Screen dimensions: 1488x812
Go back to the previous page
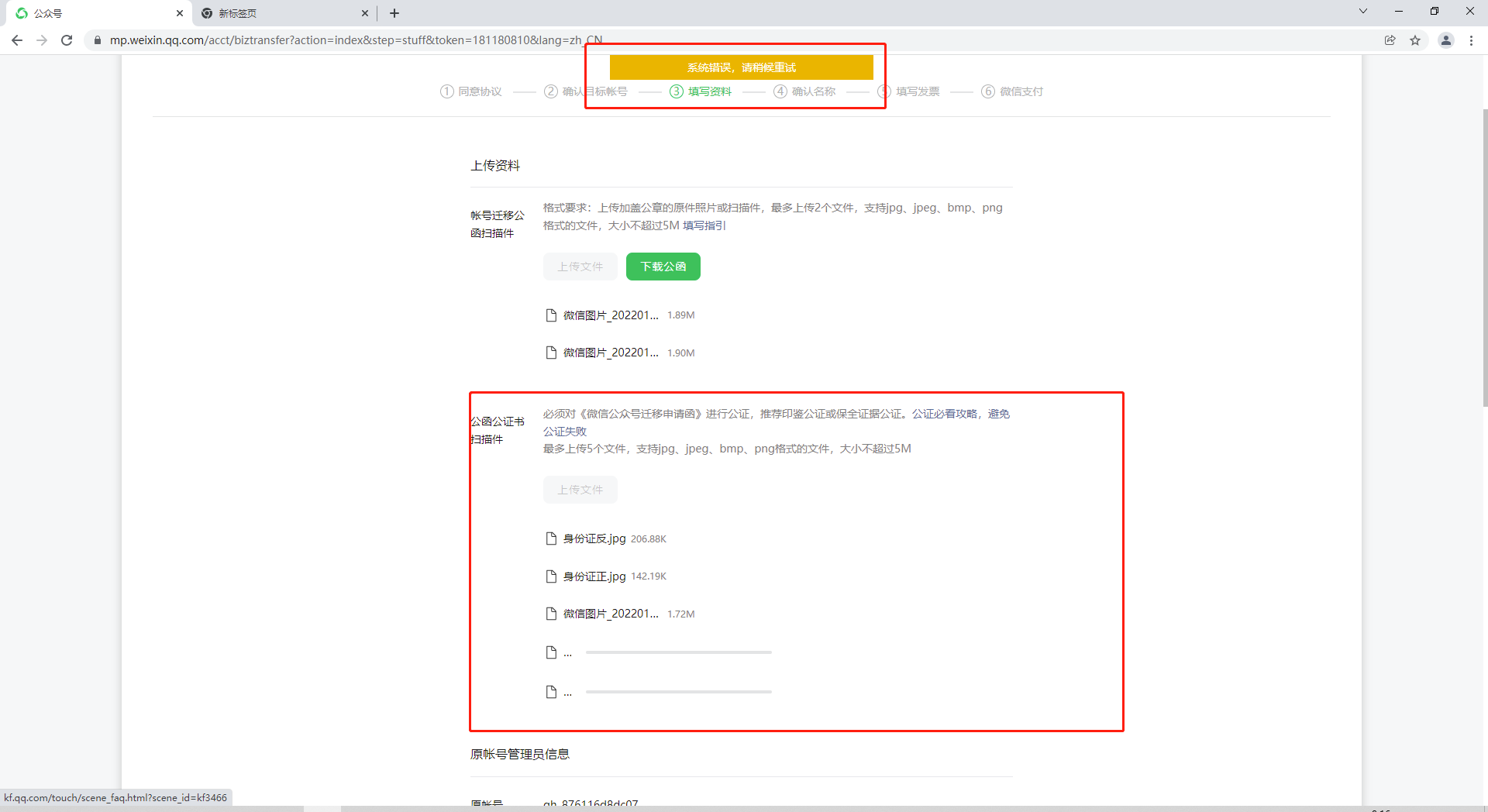coord(17,40)
